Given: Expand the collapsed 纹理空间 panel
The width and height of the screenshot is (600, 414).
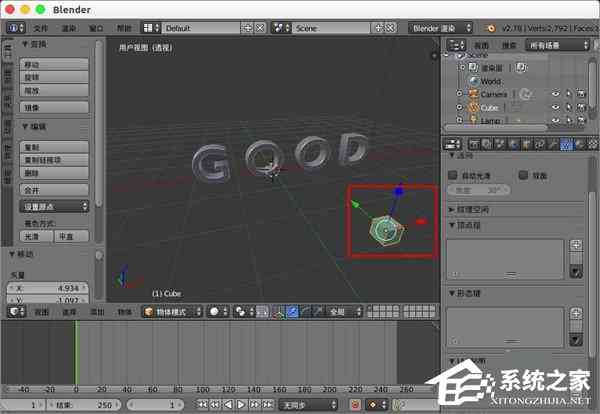Looking at the screenshot, I should pos(452,210).
